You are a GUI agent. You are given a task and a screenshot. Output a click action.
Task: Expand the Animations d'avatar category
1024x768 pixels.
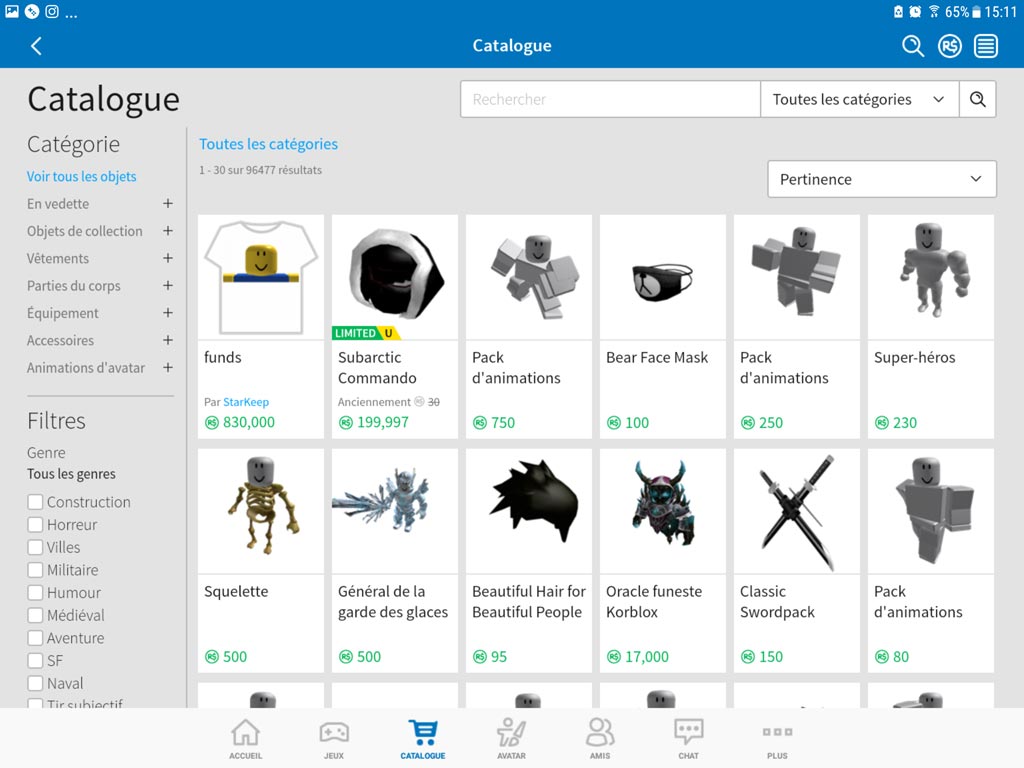tap(168, 368)
